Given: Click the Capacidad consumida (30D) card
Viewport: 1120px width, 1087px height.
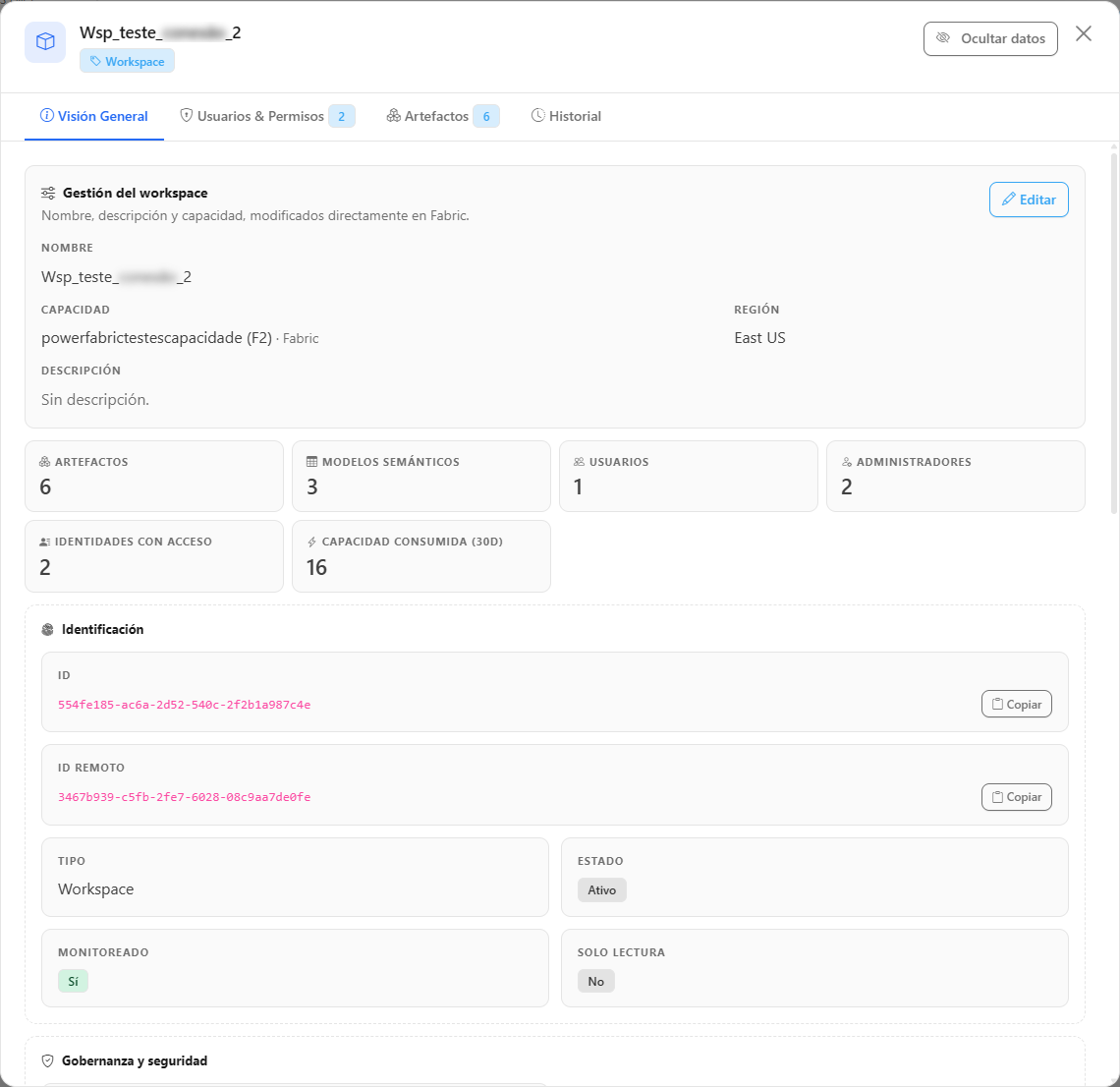Looking at the screenshot, I should click(421, 556).
